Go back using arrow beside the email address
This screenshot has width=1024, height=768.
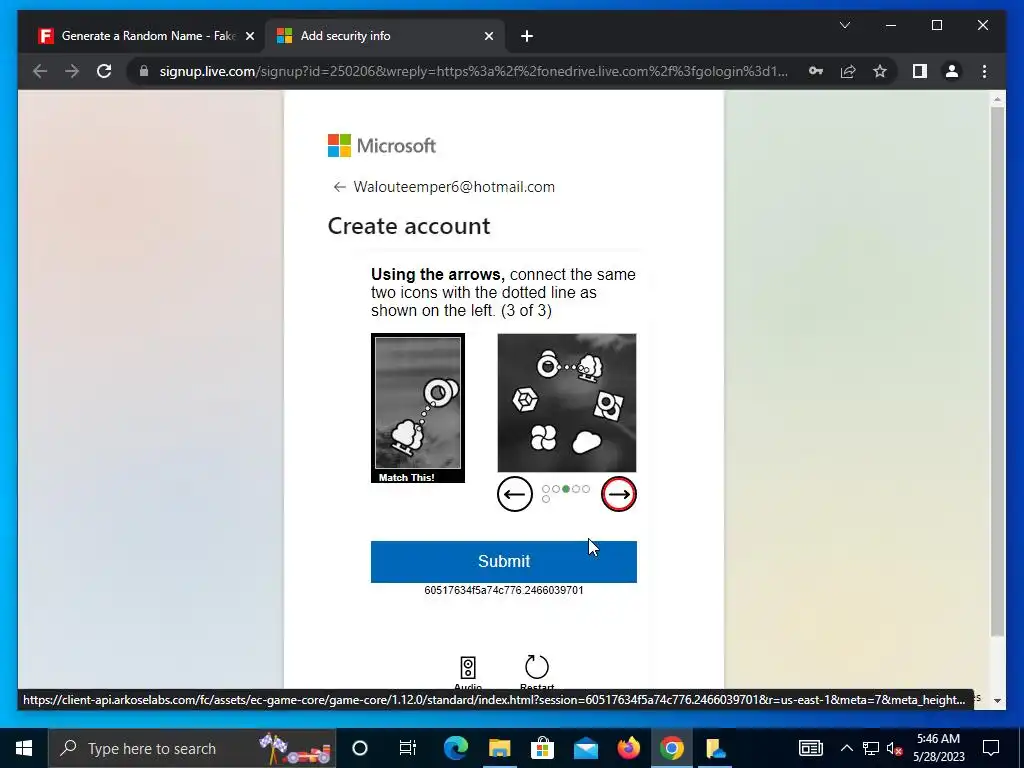point(339,187)
